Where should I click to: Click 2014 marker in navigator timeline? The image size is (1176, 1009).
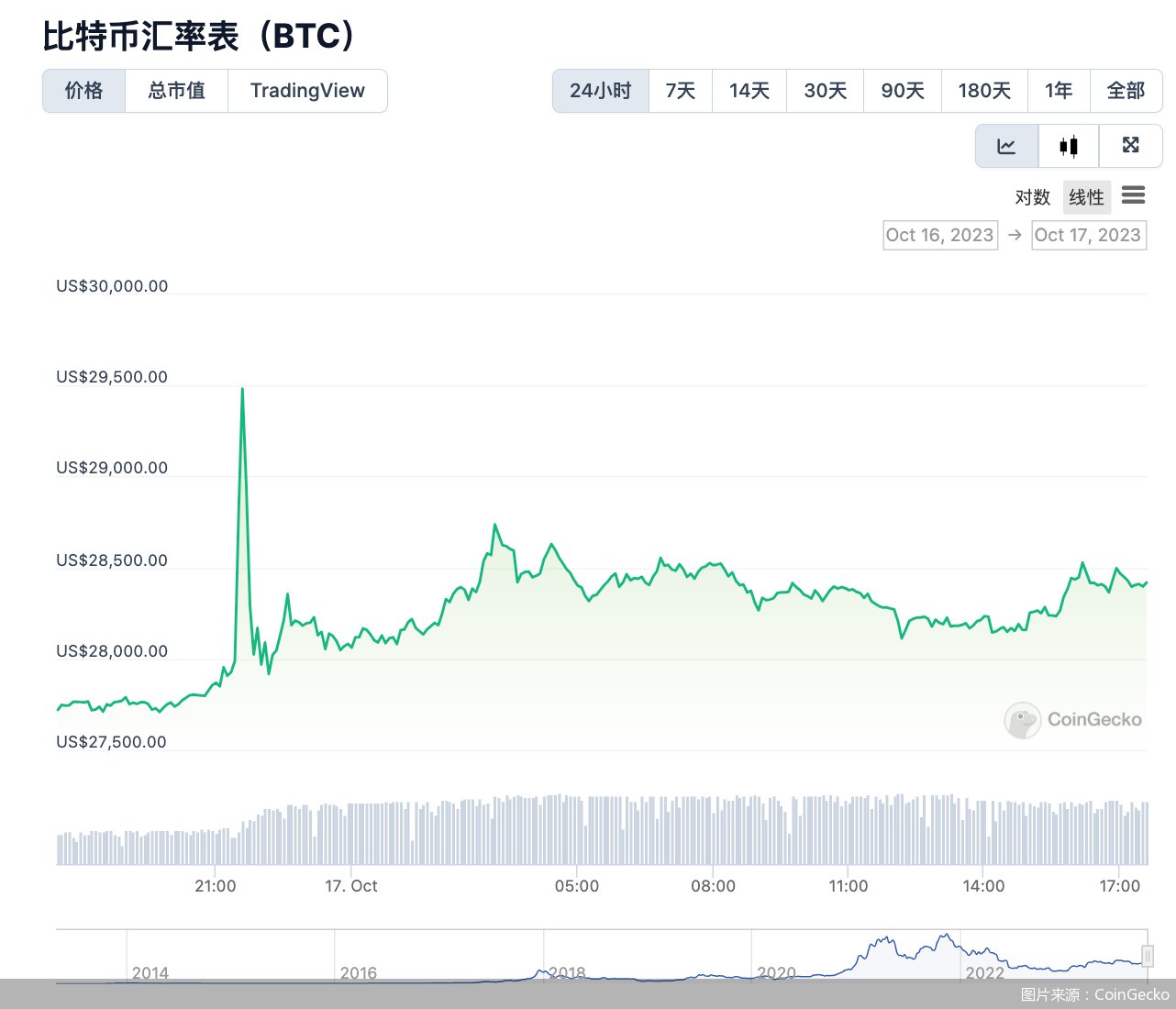click(x=150, y=973)
